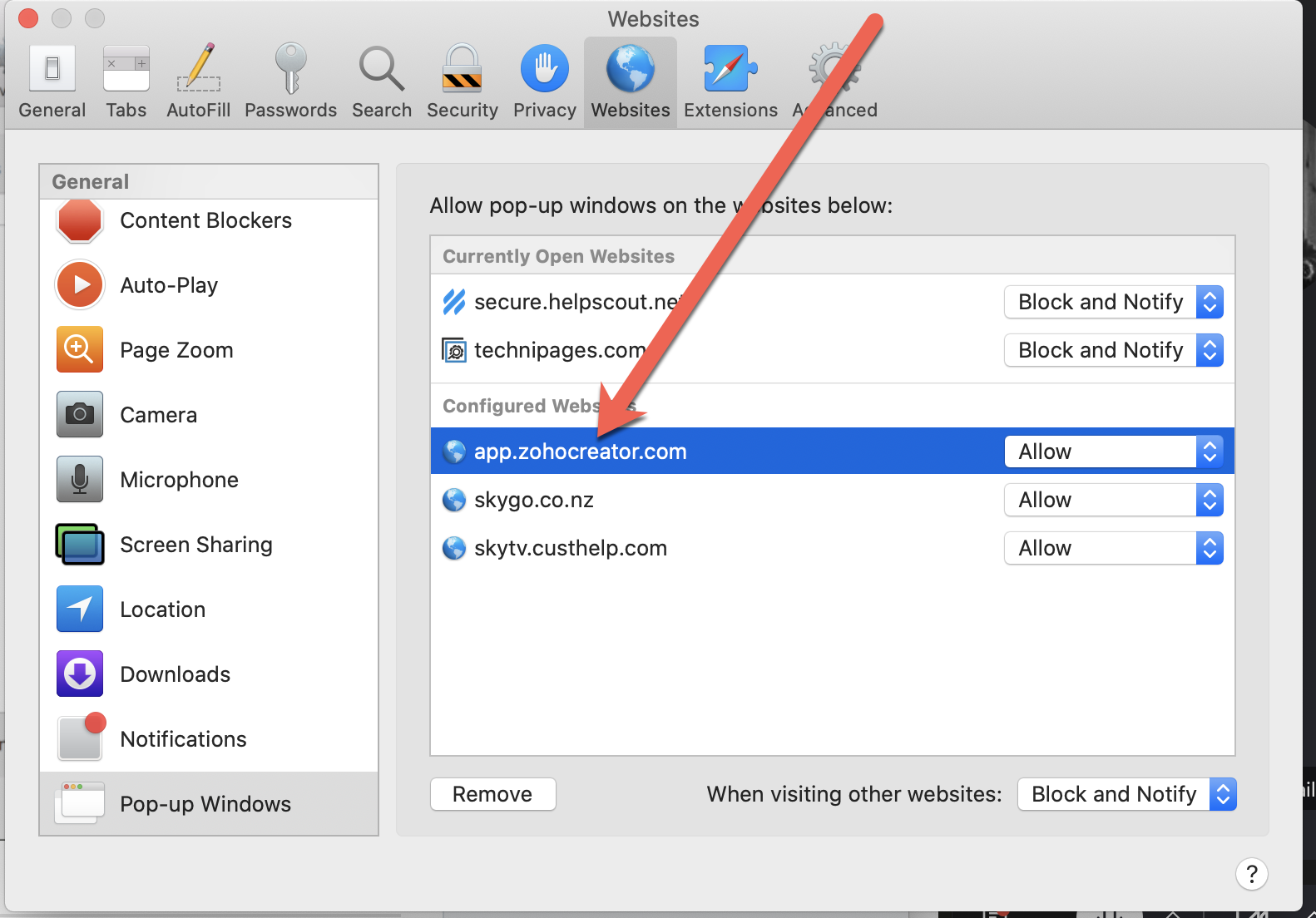Image resolution: width=1316 pixels, height=918 pixels.
Task: Select the Camera sidebar icon
Action: pyautogui.click(x=80, y=414)
